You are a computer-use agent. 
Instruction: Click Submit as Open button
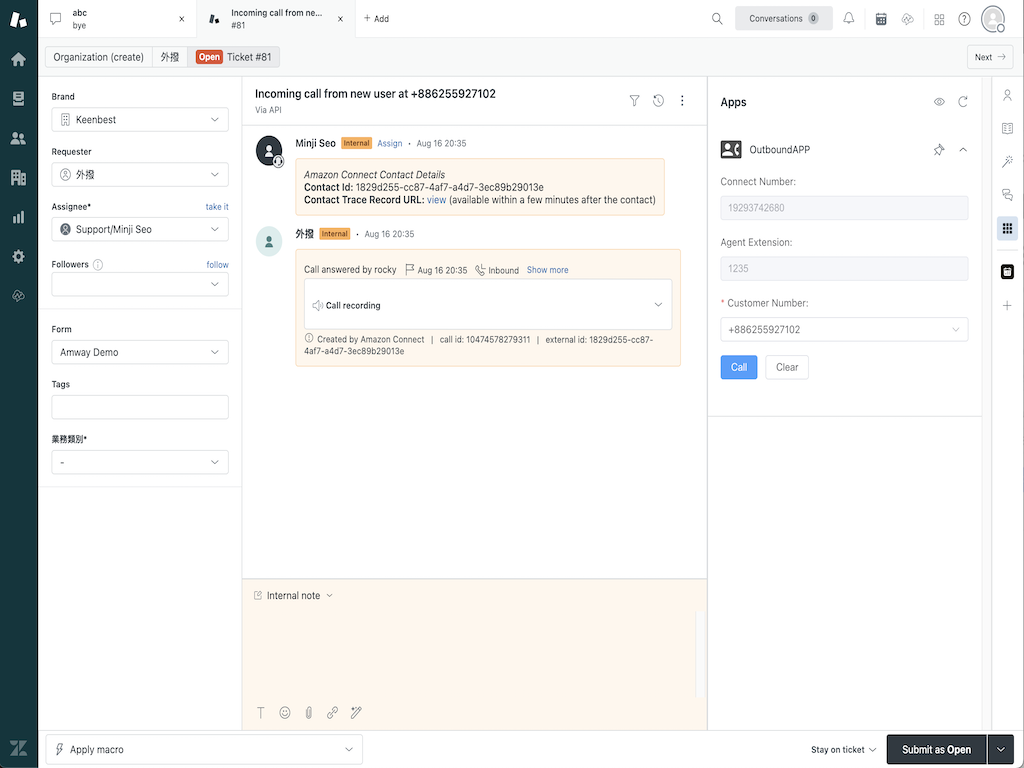(936, 750)
